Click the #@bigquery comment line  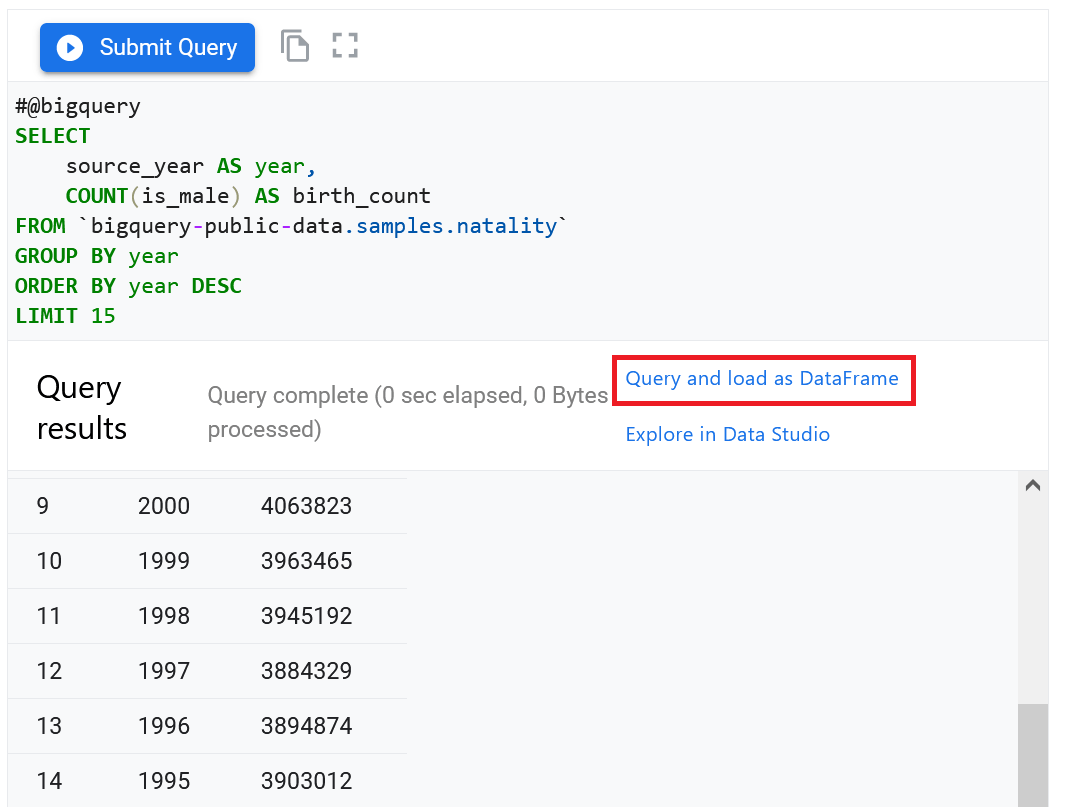tap(78, 106)
